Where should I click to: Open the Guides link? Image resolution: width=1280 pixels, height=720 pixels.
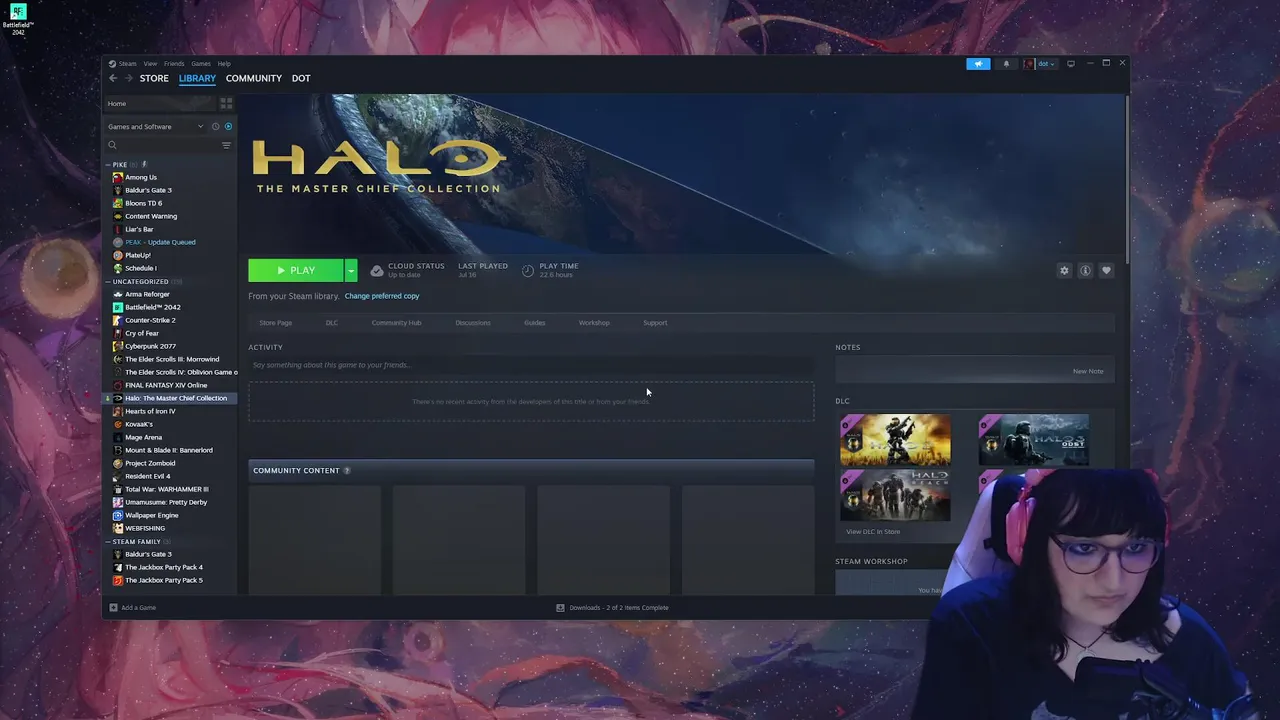click(535, 323)
